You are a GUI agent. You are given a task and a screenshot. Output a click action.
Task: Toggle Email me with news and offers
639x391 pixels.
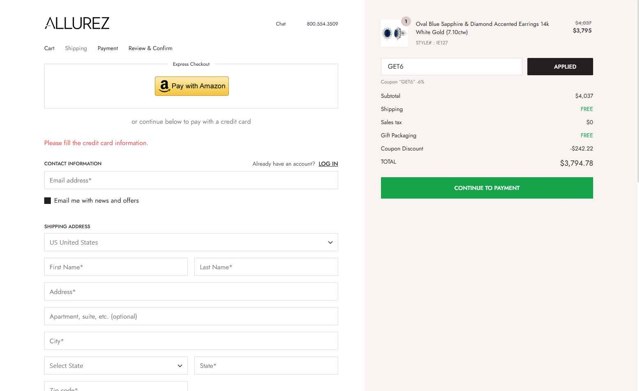(x=48, y=201)
